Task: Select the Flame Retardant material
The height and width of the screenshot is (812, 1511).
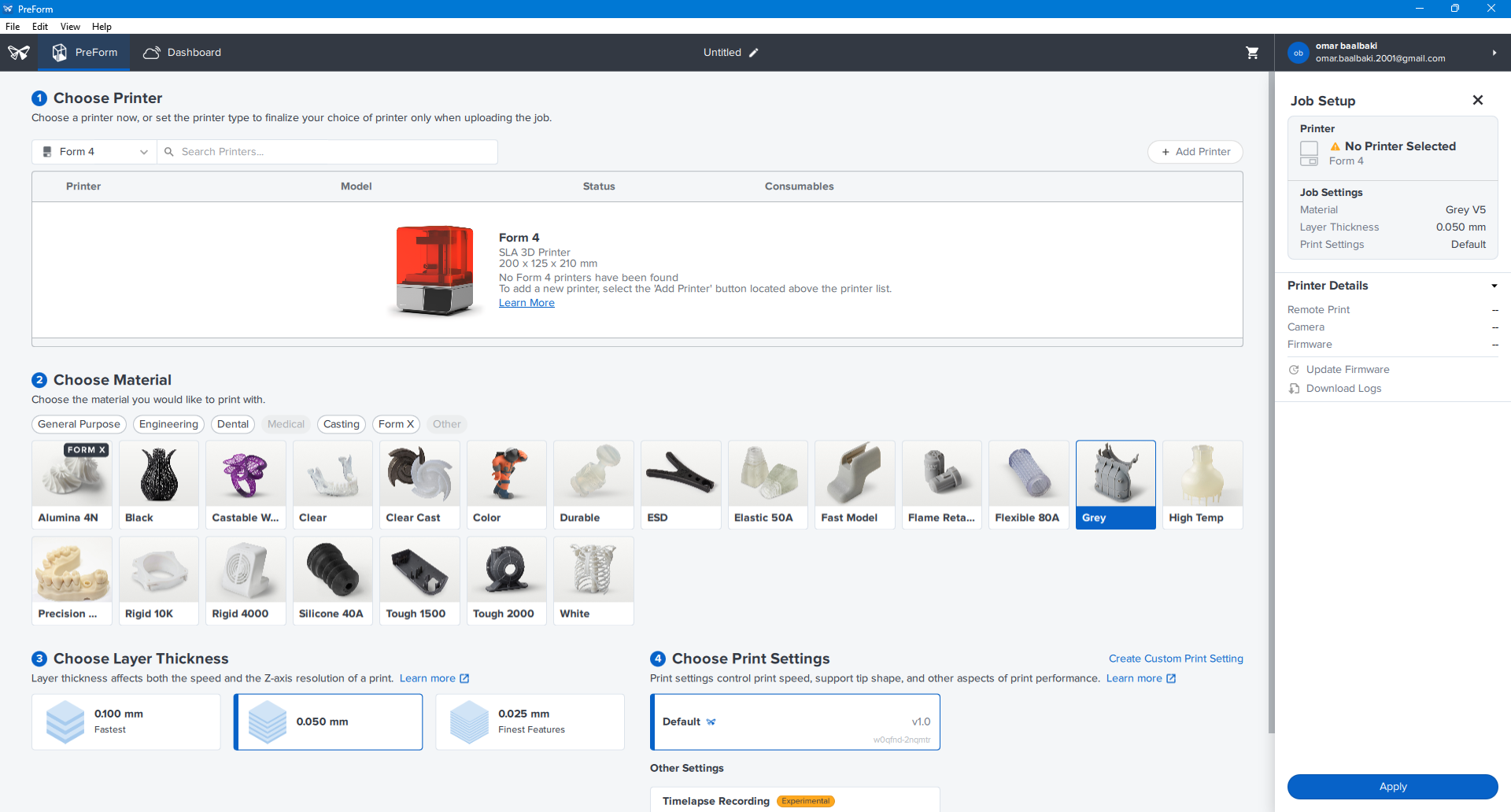Action: [x=942, y=485]
